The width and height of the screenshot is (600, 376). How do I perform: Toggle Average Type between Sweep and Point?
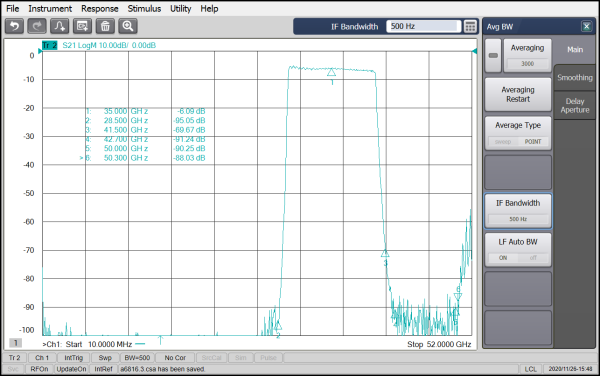click(518, 133)
